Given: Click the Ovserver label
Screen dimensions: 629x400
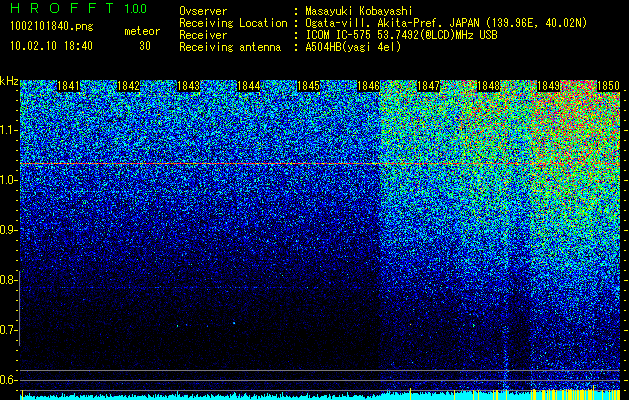Looking at the screenshot, I should tap(203, 11).
